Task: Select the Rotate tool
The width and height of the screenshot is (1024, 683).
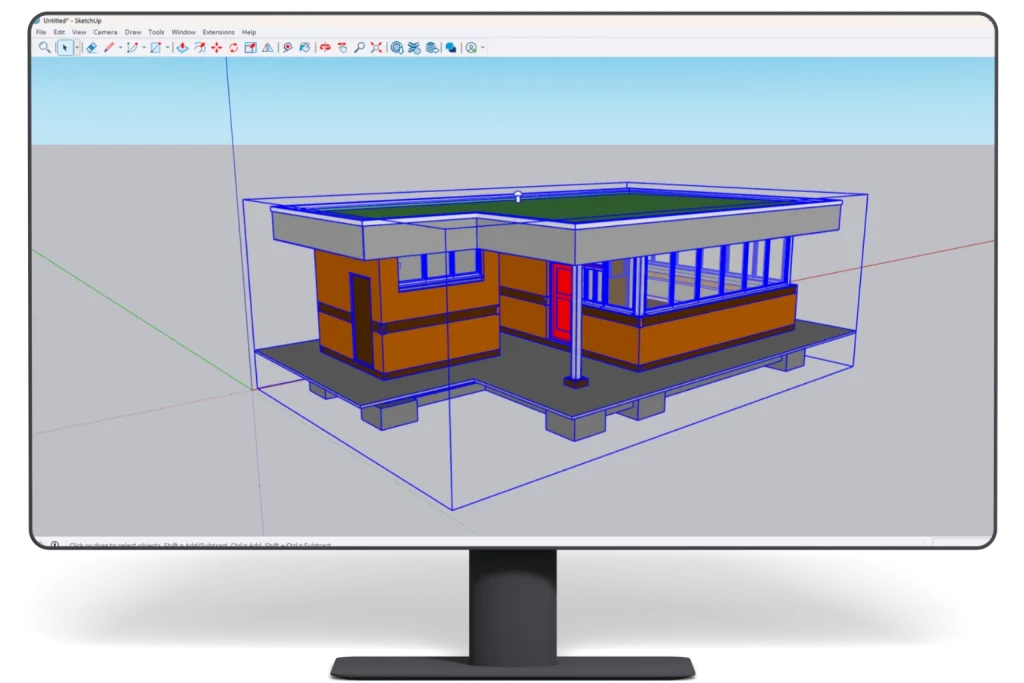Action: (233, 47)
